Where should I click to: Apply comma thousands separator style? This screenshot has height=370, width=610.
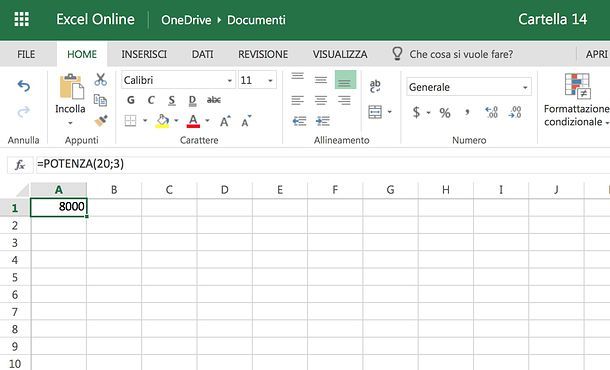(x=467, y=112)
